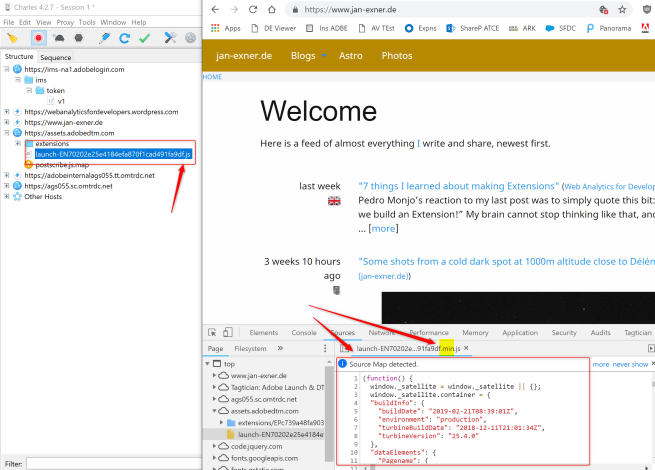The image size is (655, 470).
Task: Expand the Other Hosts tree node
Action: click(6, 196)
